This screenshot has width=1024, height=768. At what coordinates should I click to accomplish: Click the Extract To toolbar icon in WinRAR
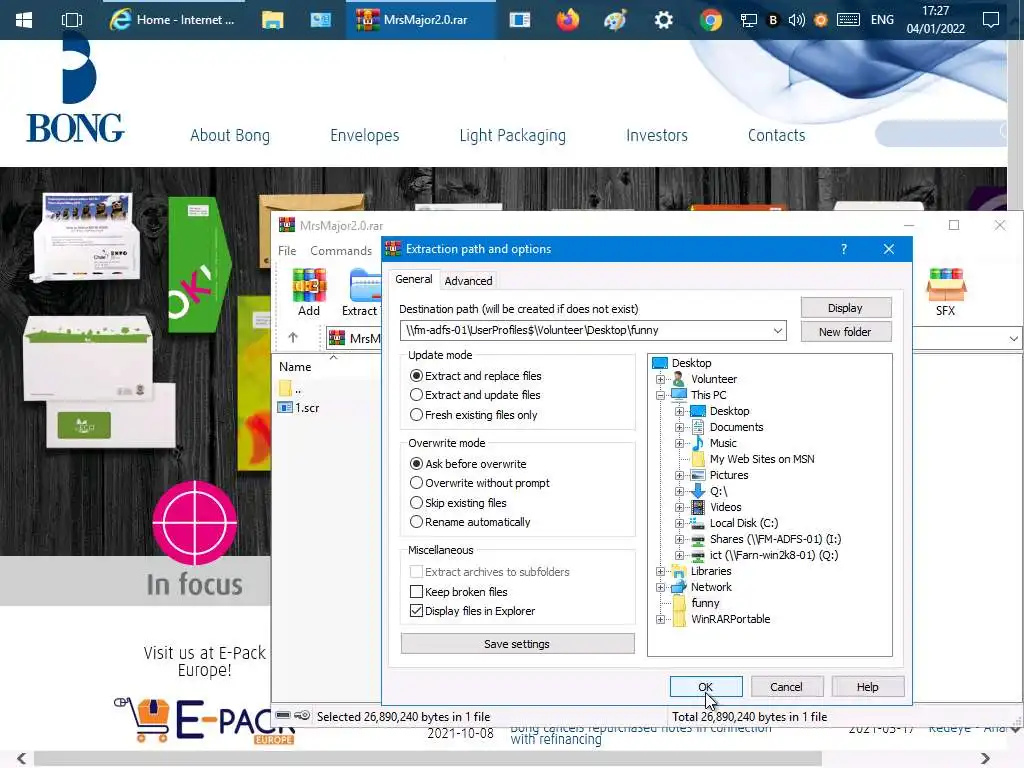tap(361, 292)
